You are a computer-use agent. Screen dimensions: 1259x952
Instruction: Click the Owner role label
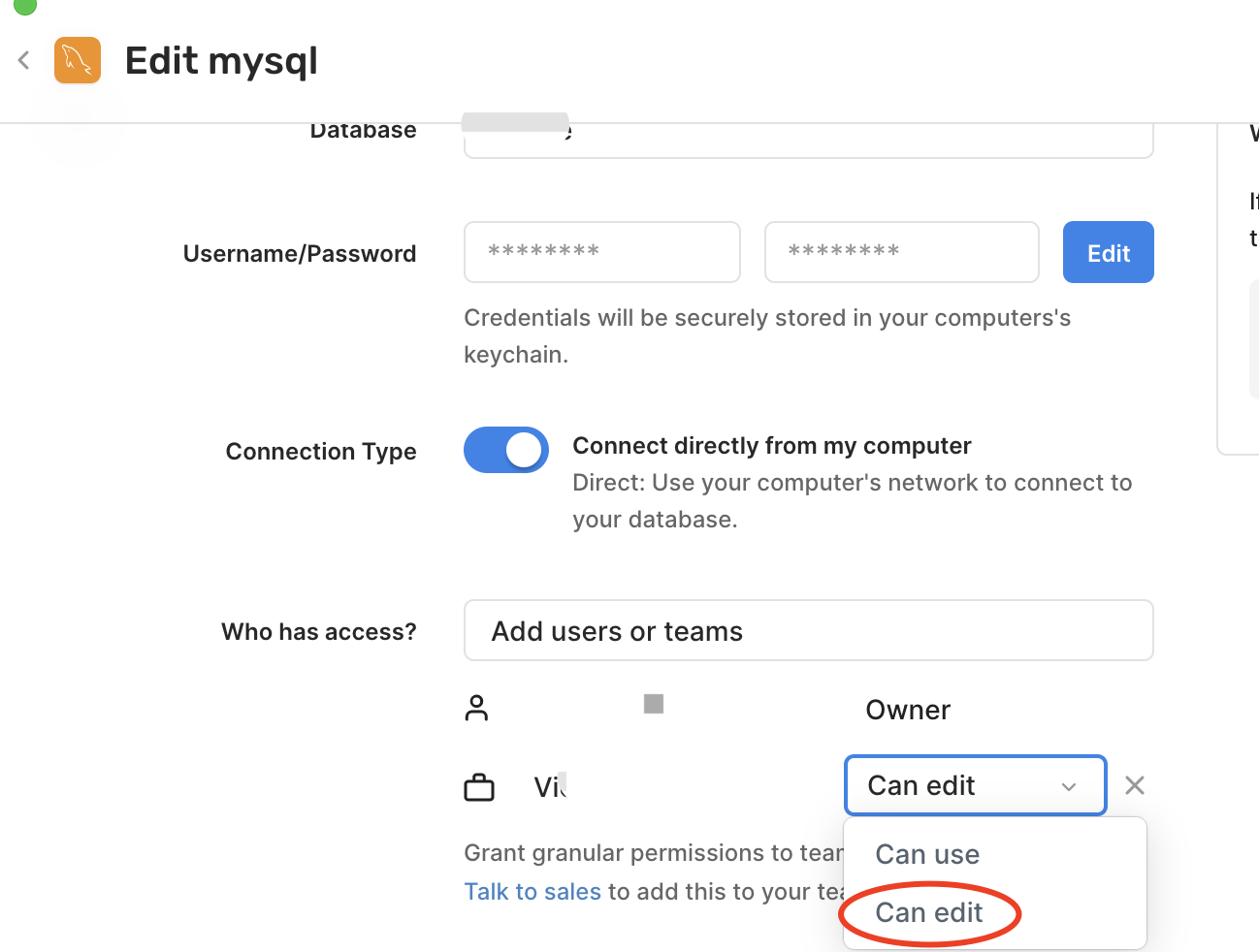point(908,710)
